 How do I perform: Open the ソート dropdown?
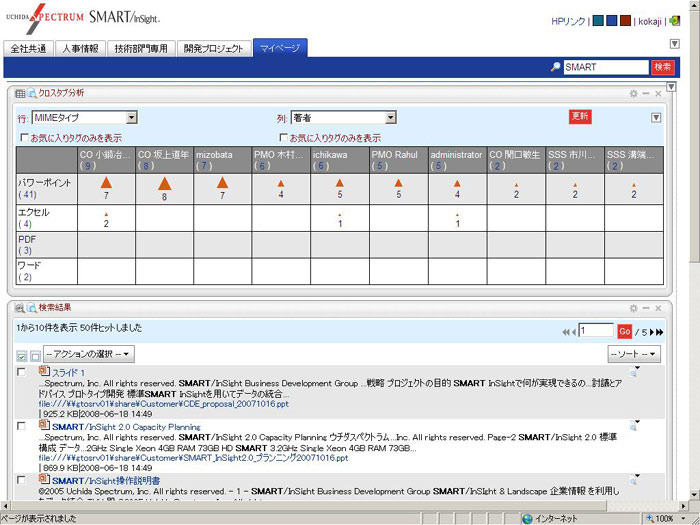coord(634,354)
